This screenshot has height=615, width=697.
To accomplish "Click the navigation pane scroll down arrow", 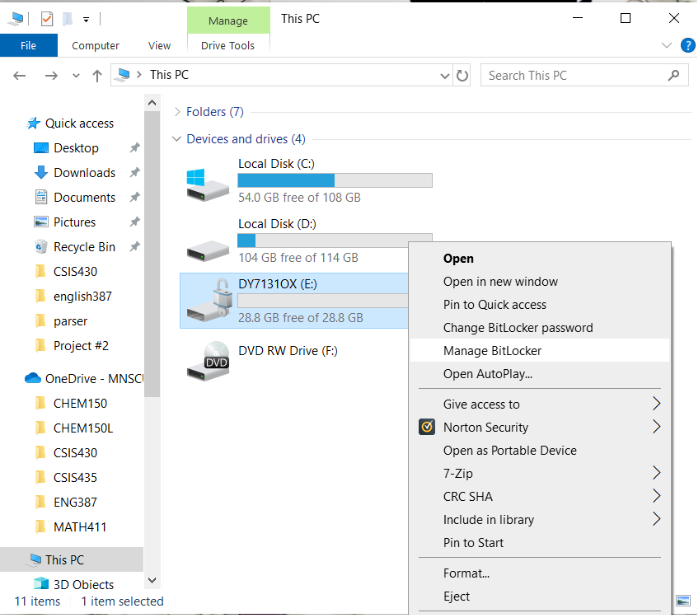I will point(152,580).
